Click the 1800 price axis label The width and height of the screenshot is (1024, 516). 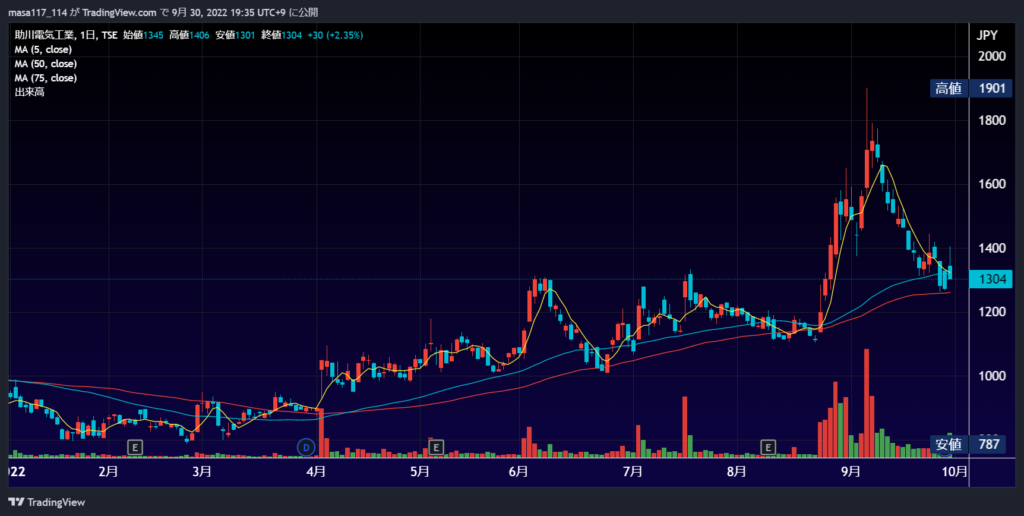(991, 120)
